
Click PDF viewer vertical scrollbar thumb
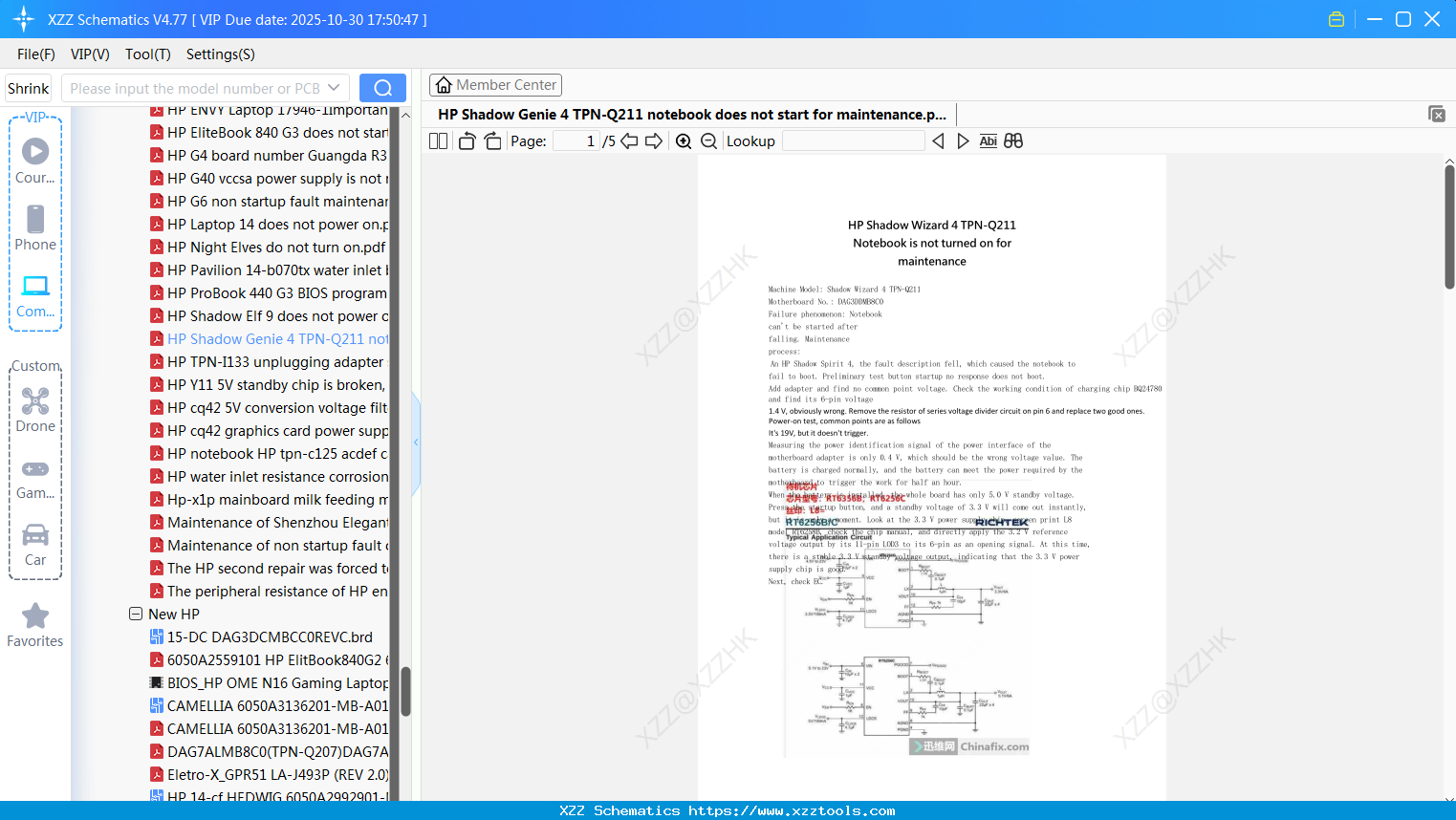point(1449,227)
